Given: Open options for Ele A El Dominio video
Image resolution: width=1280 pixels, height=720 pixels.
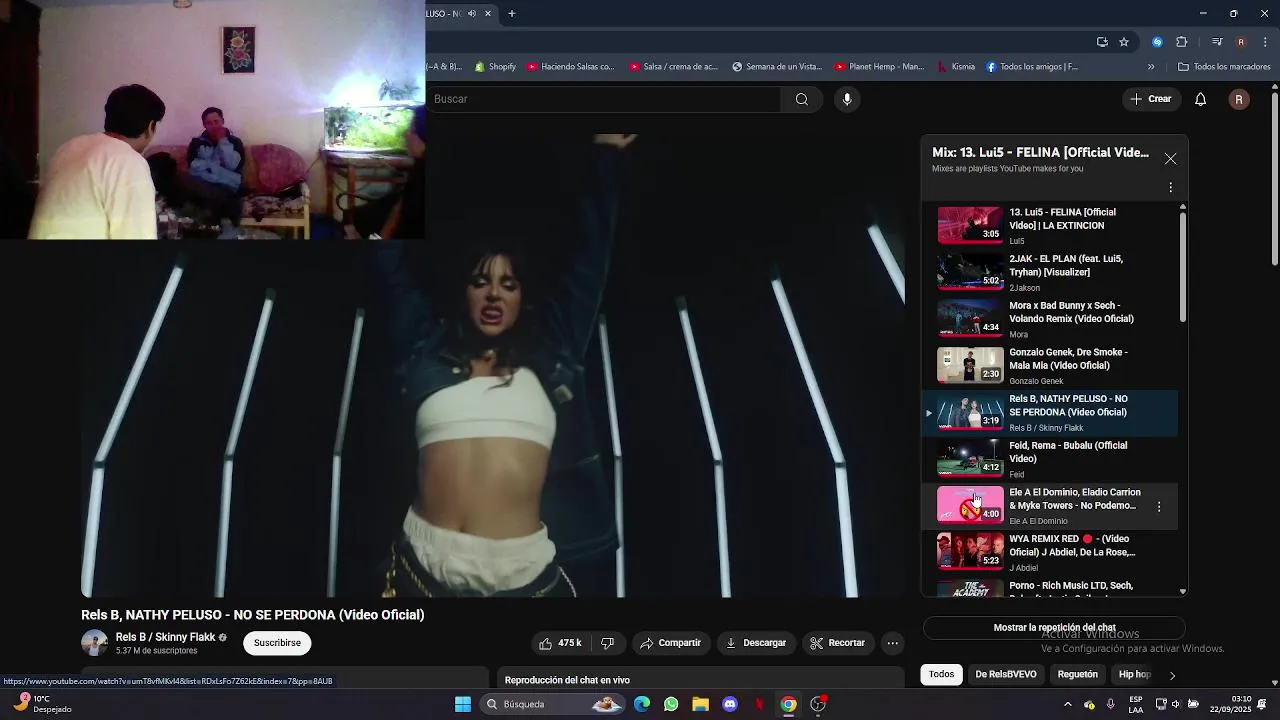Looking at the screenshot, I should pos(1159,507).
